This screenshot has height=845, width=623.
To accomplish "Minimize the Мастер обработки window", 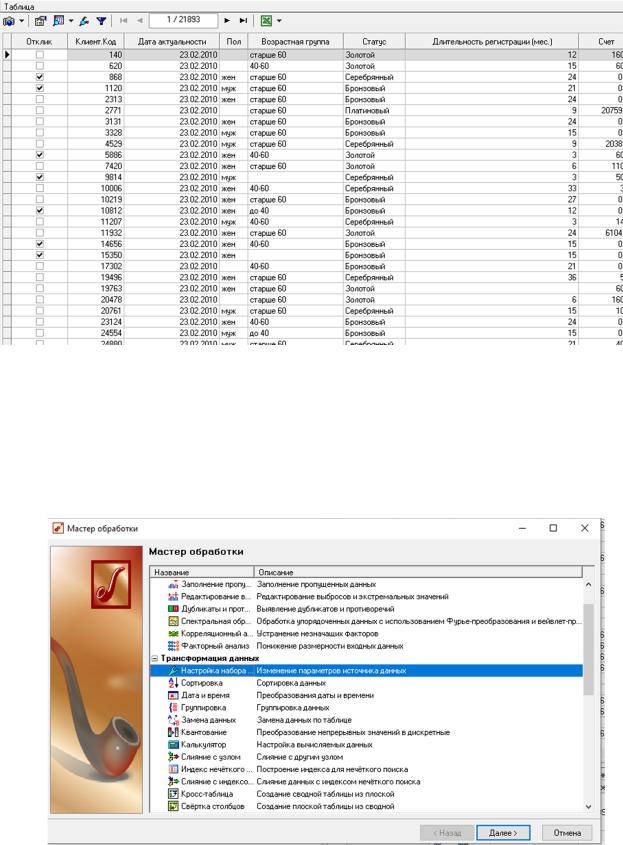I will (x=522, y=528).
